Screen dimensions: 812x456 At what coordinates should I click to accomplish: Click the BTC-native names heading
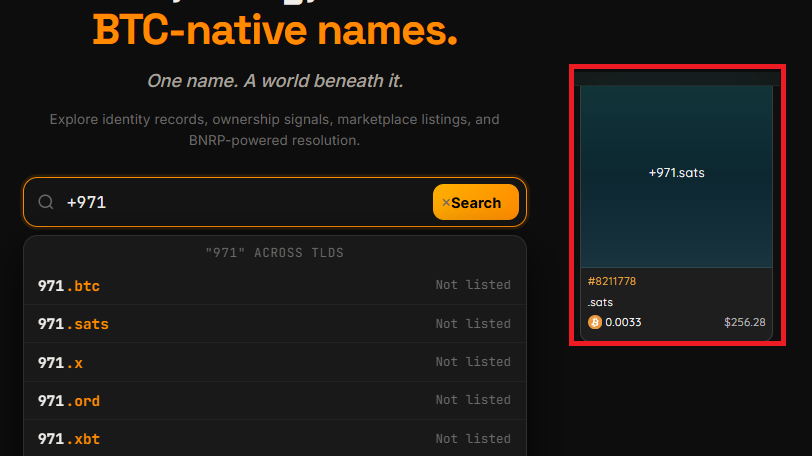coord(275,31)
